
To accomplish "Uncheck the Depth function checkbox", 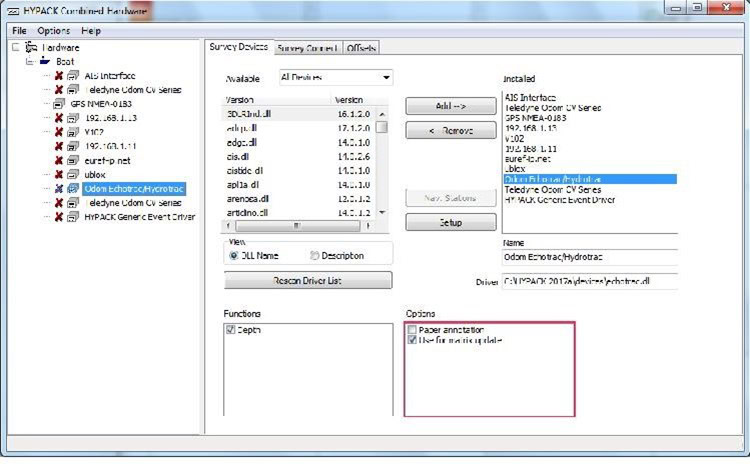I will (231, 329).
